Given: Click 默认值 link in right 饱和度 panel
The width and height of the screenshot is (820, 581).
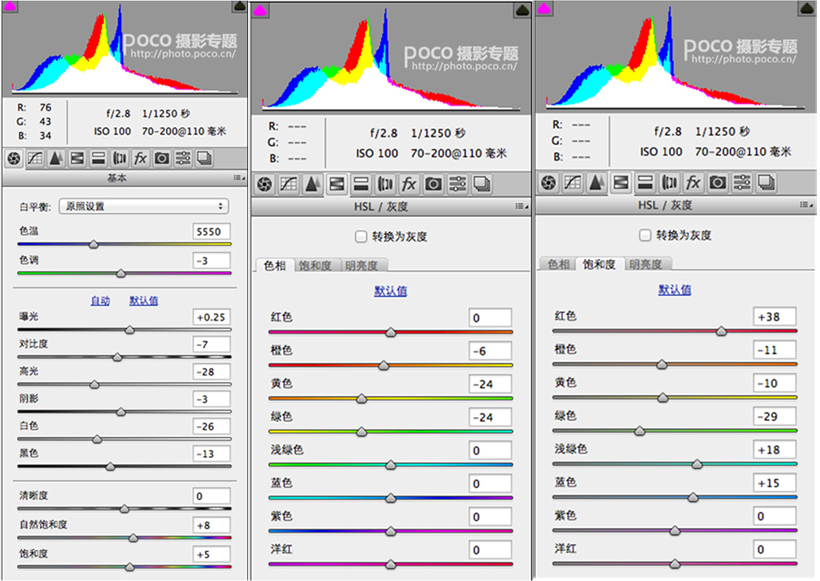Looking at the screenshot, I should [675, 289].
